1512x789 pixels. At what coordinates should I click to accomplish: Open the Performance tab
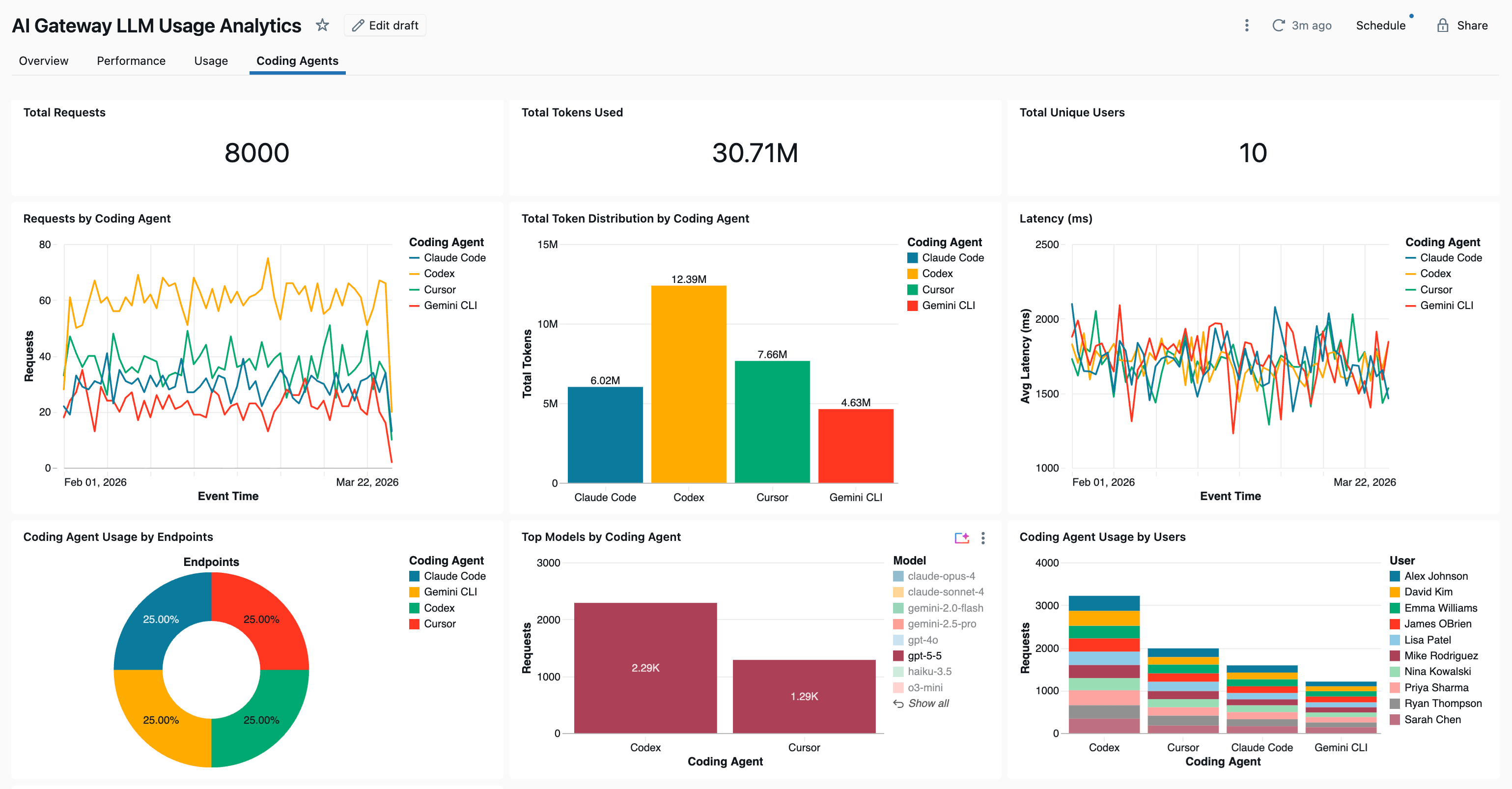131,60
